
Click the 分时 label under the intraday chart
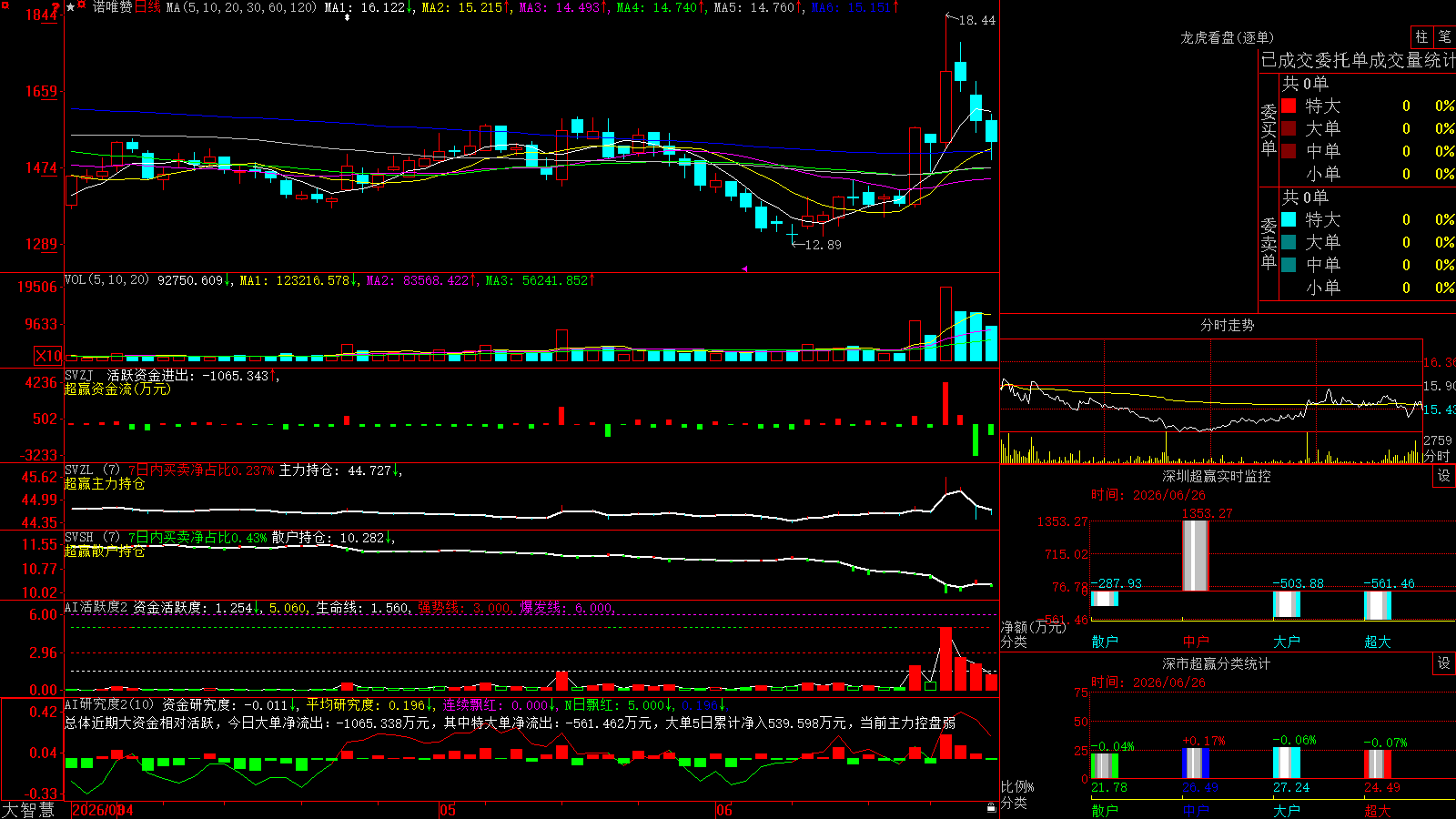point(1437,456)
